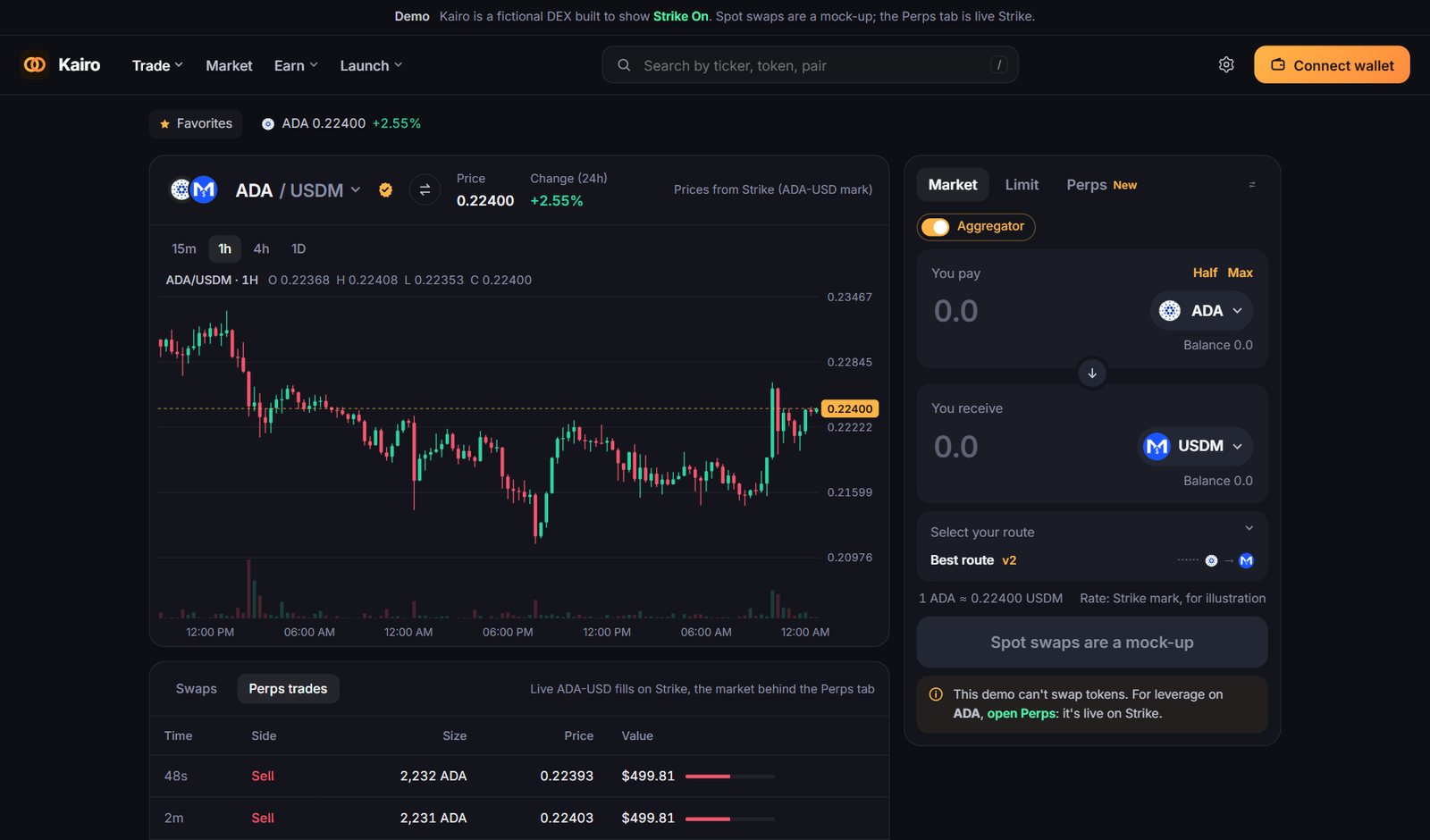Click the Kairo logo icon

click(x=34, y=64)
